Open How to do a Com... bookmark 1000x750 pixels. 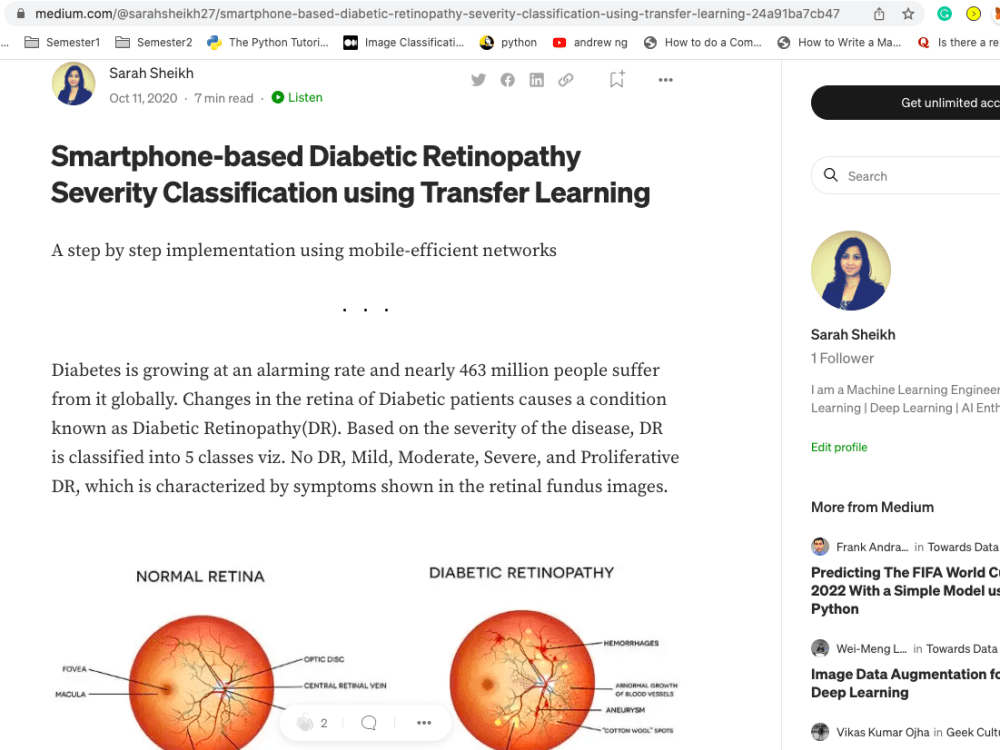[x=703, y=42]
